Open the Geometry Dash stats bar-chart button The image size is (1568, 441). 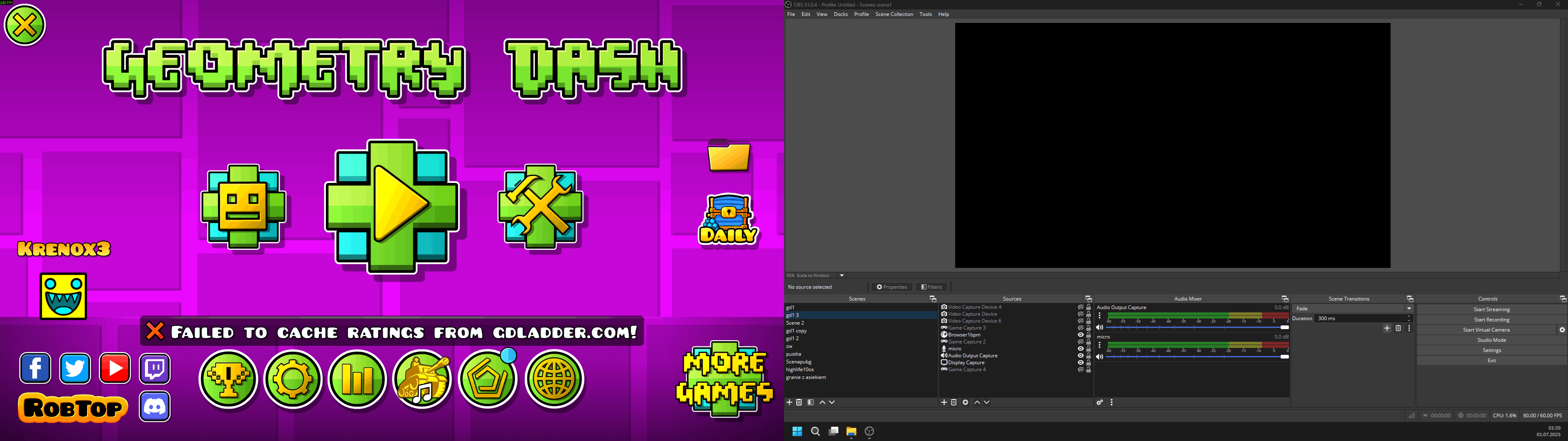tap(357, 379)
